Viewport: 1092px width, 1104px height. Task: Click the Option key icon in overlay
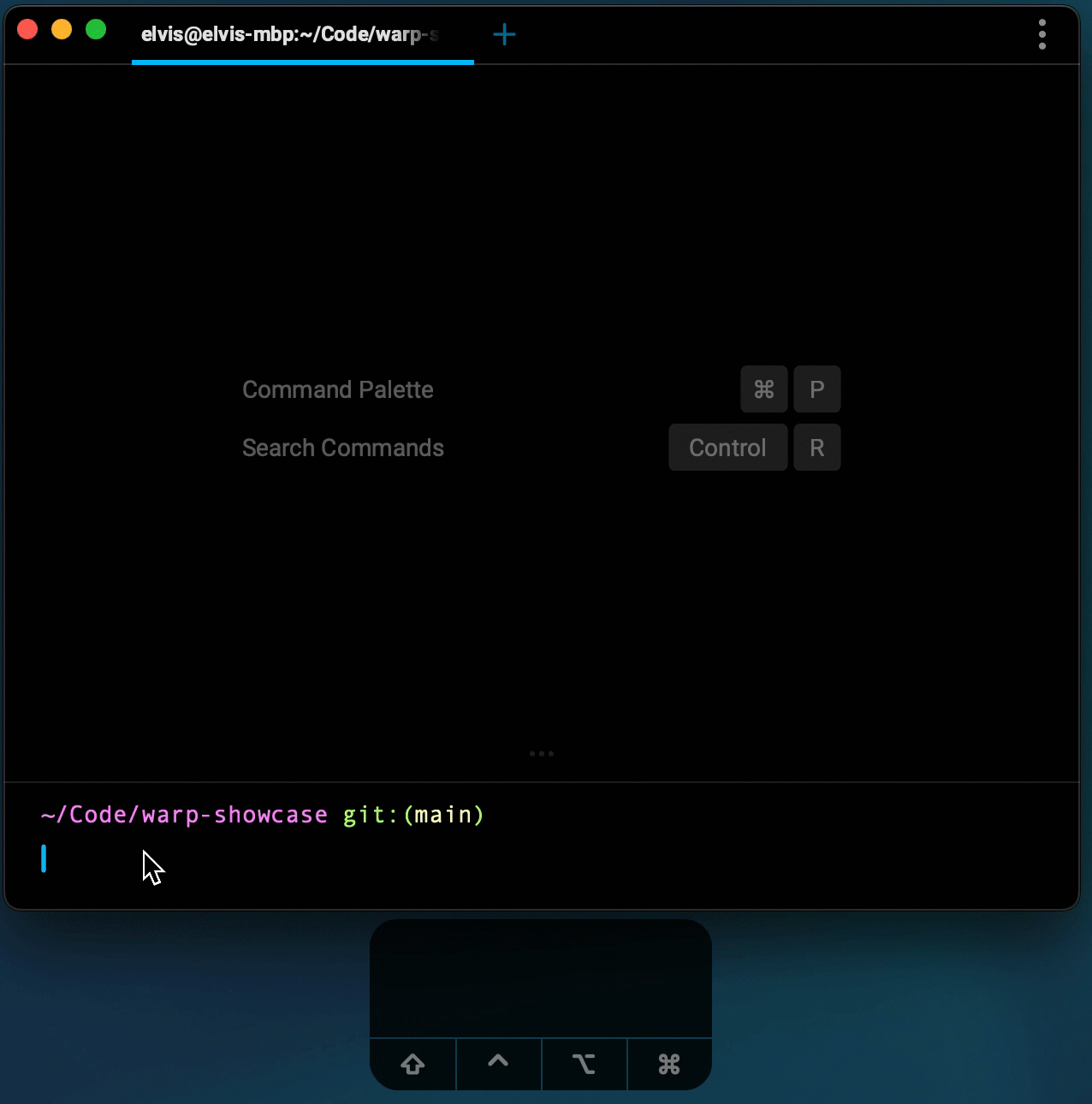pos(584,1064)
